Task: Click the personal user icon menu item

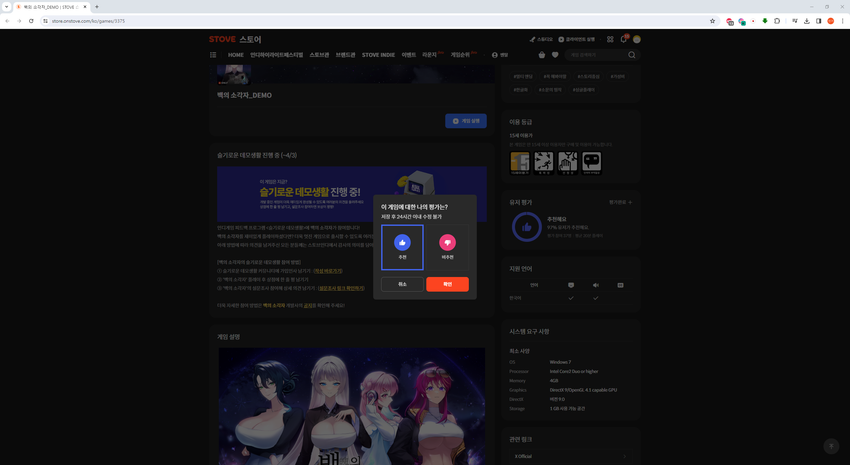Action: coord(500,55)
